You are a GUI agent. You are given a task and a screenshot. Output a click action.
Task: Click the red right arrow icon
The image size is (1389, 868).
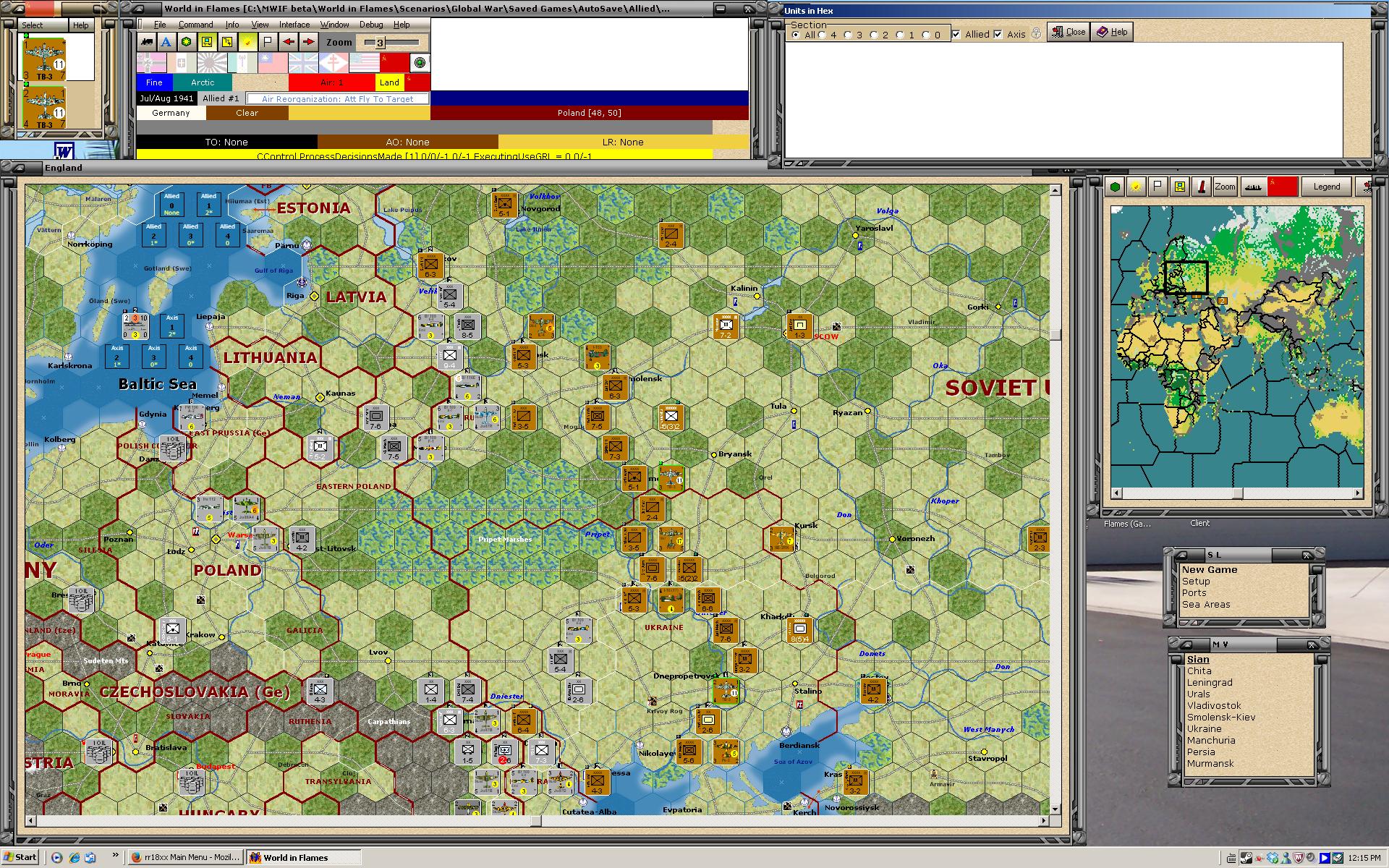308,42
